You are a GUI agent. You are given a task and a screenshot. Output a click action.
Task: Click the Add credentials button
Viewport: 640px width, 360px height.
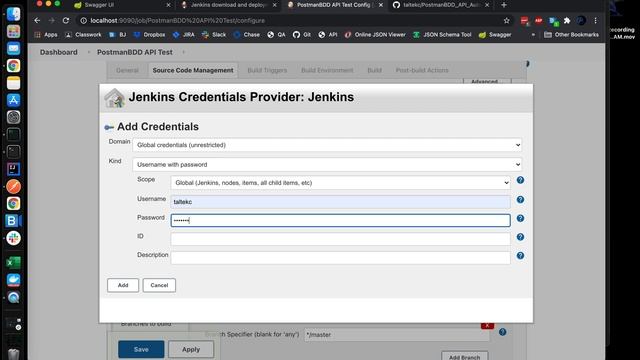tap(123, 285)
